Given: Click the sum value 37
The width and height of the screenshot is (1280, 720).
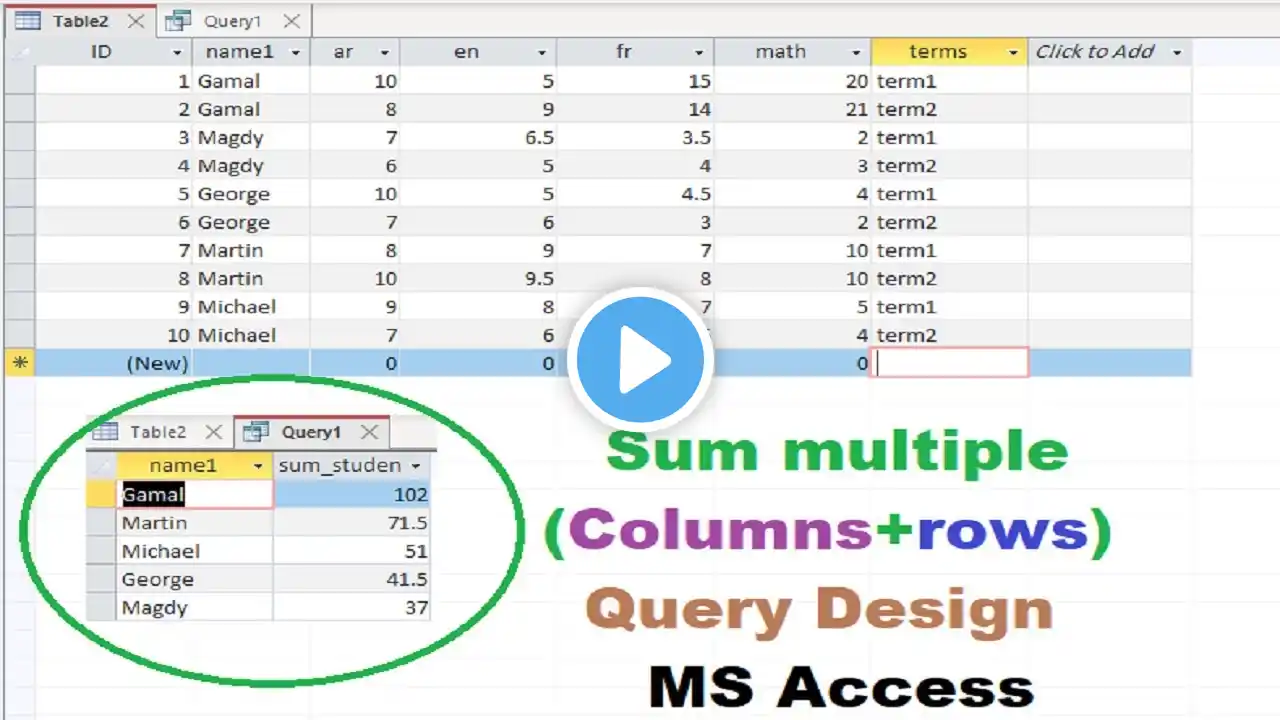Looking at the screenshot, I should [417, 607].
